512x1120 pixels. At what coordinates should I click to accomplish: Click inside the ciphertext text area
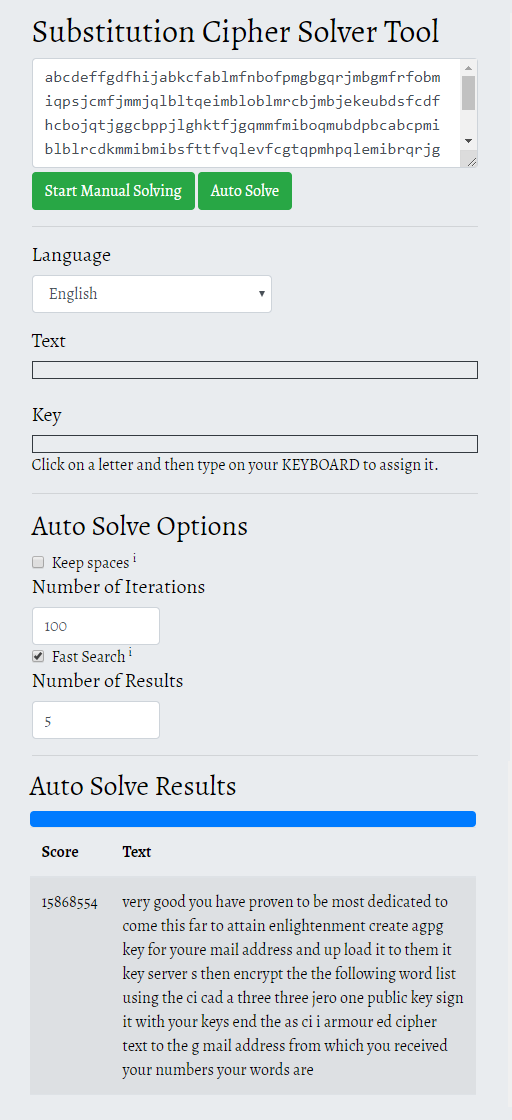(x=247, y=113)
